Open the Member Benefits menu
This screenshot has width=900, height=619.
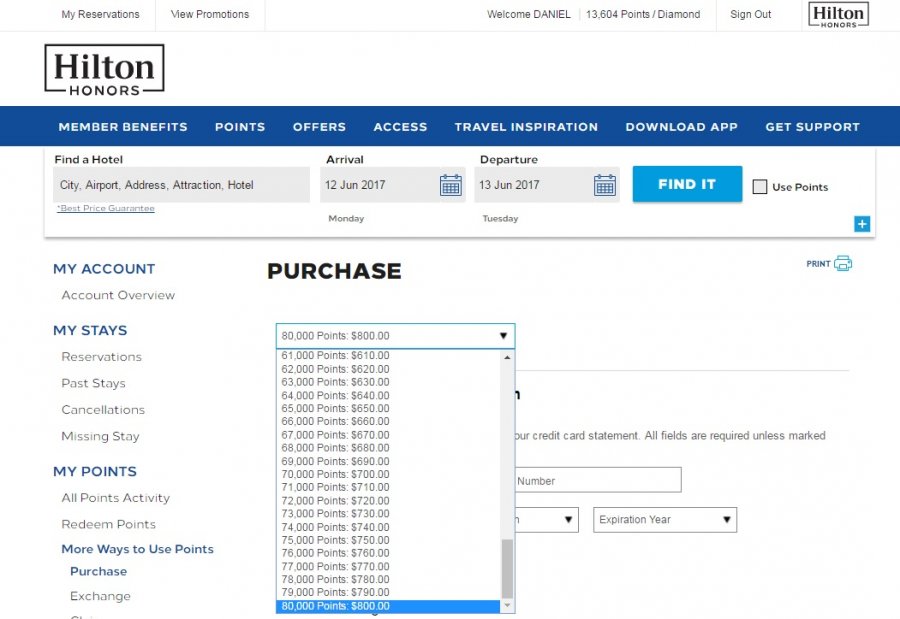pyautogui.click(x=123, y=127)
